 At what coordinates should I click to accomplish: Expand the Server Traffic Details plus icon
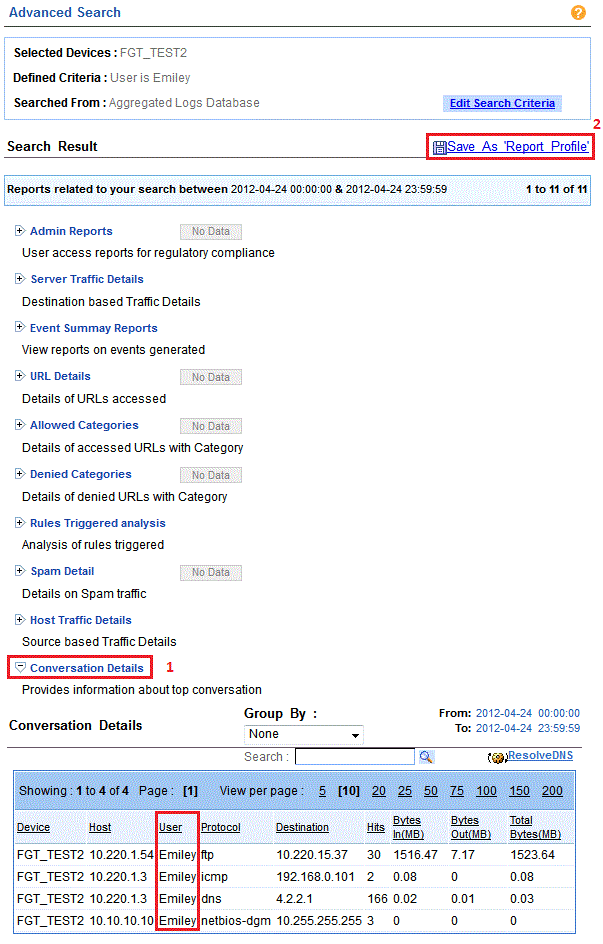pos(20,279)
